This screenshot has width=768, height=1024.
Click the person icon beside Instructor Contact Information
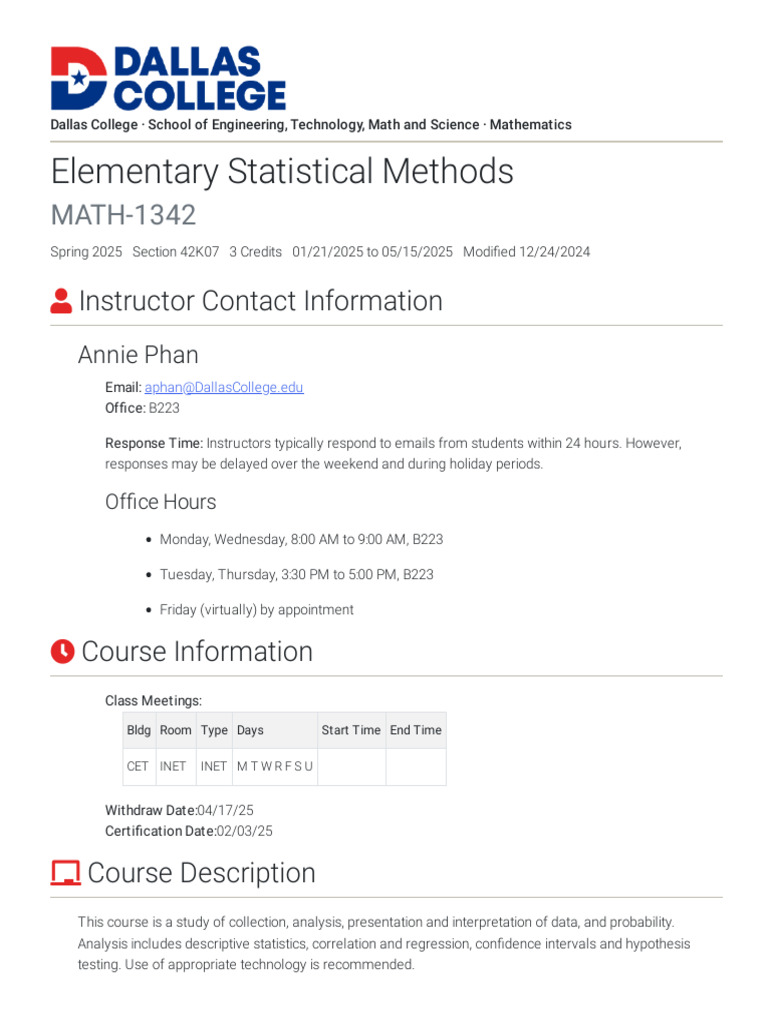coord(61,301)
